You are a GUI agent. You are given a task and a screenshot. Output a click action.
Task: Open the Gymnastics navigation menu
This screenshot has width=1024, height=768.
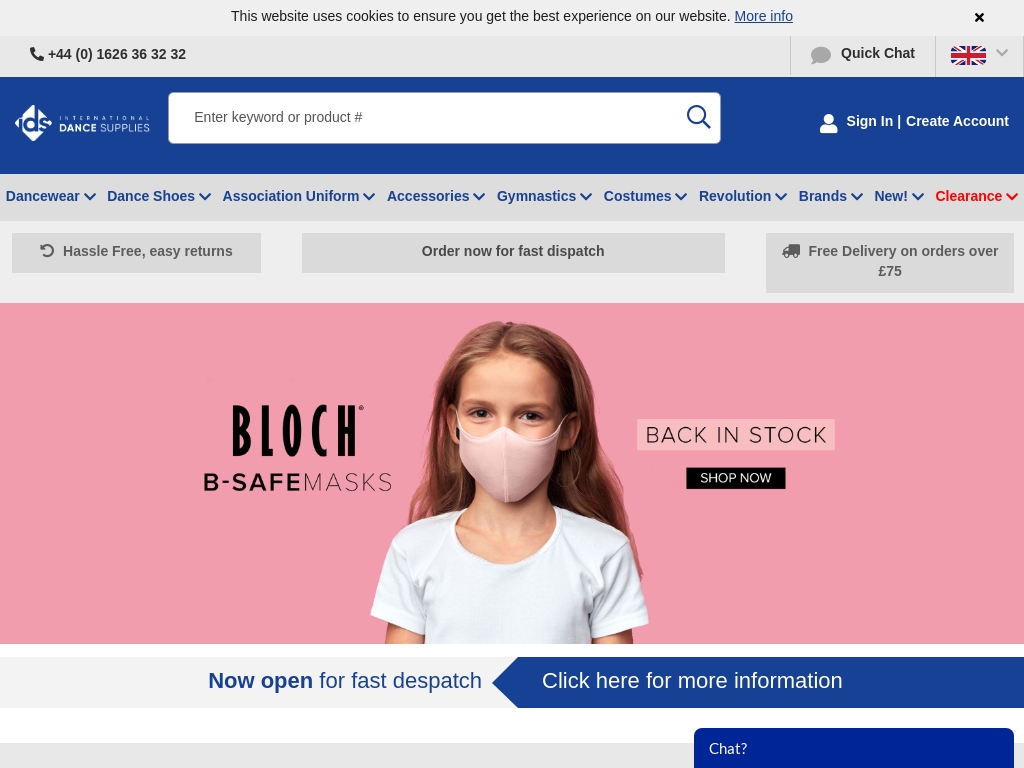544,196
